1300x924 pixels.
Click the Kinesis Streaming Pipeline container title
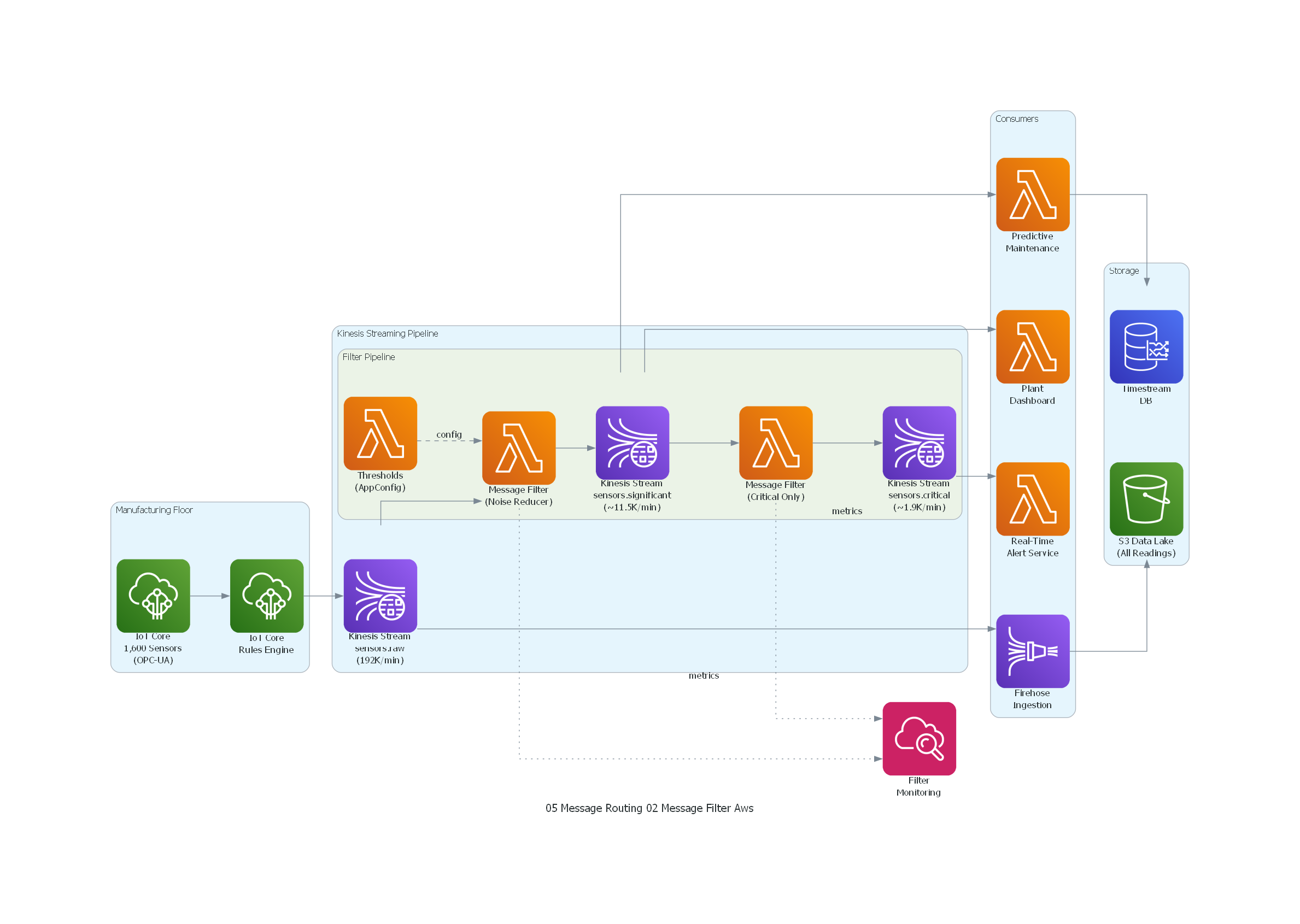pos(388,334)
